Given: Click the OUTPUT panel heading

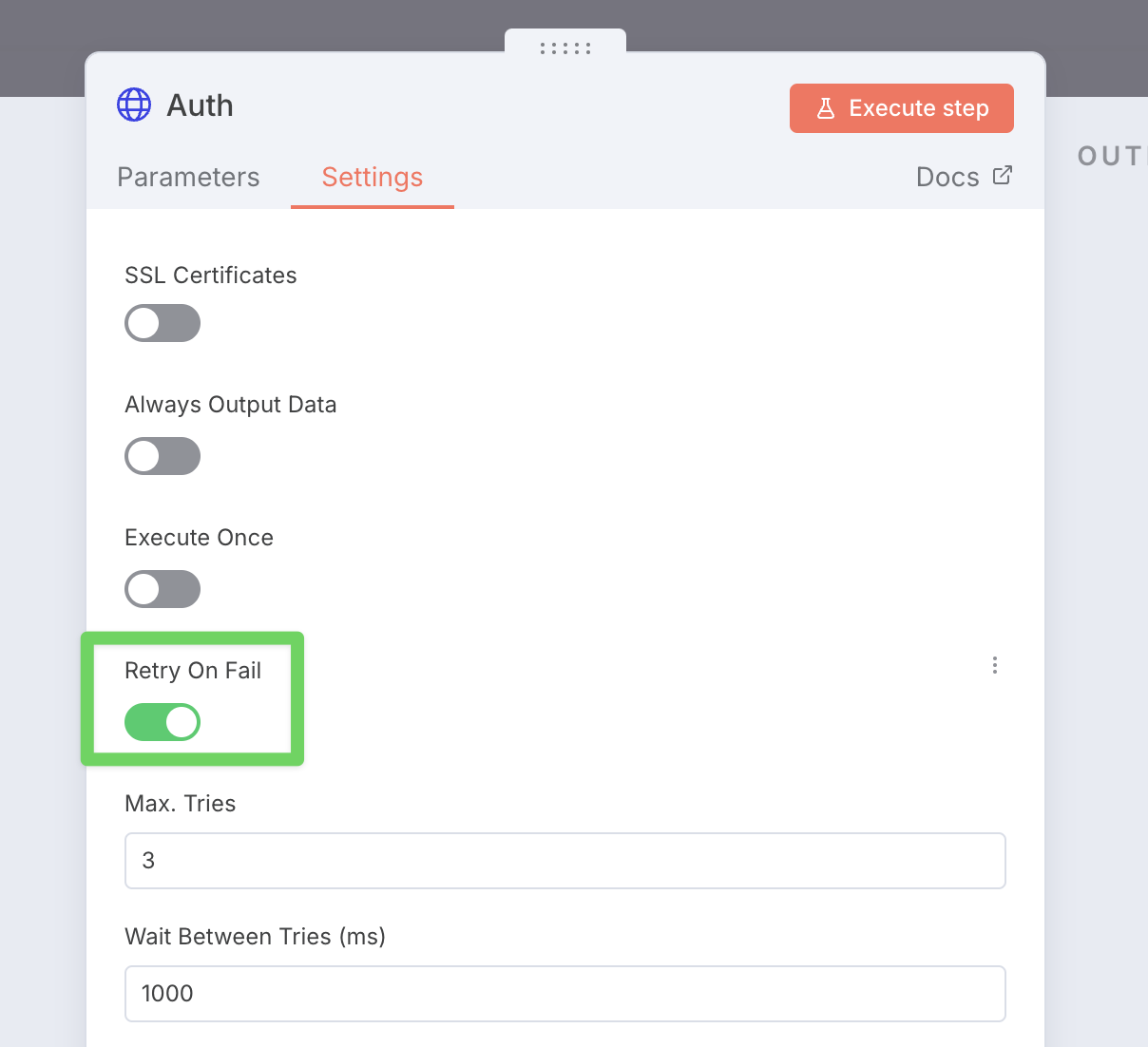Looking at the screenshot, I should click(1112, 156).
